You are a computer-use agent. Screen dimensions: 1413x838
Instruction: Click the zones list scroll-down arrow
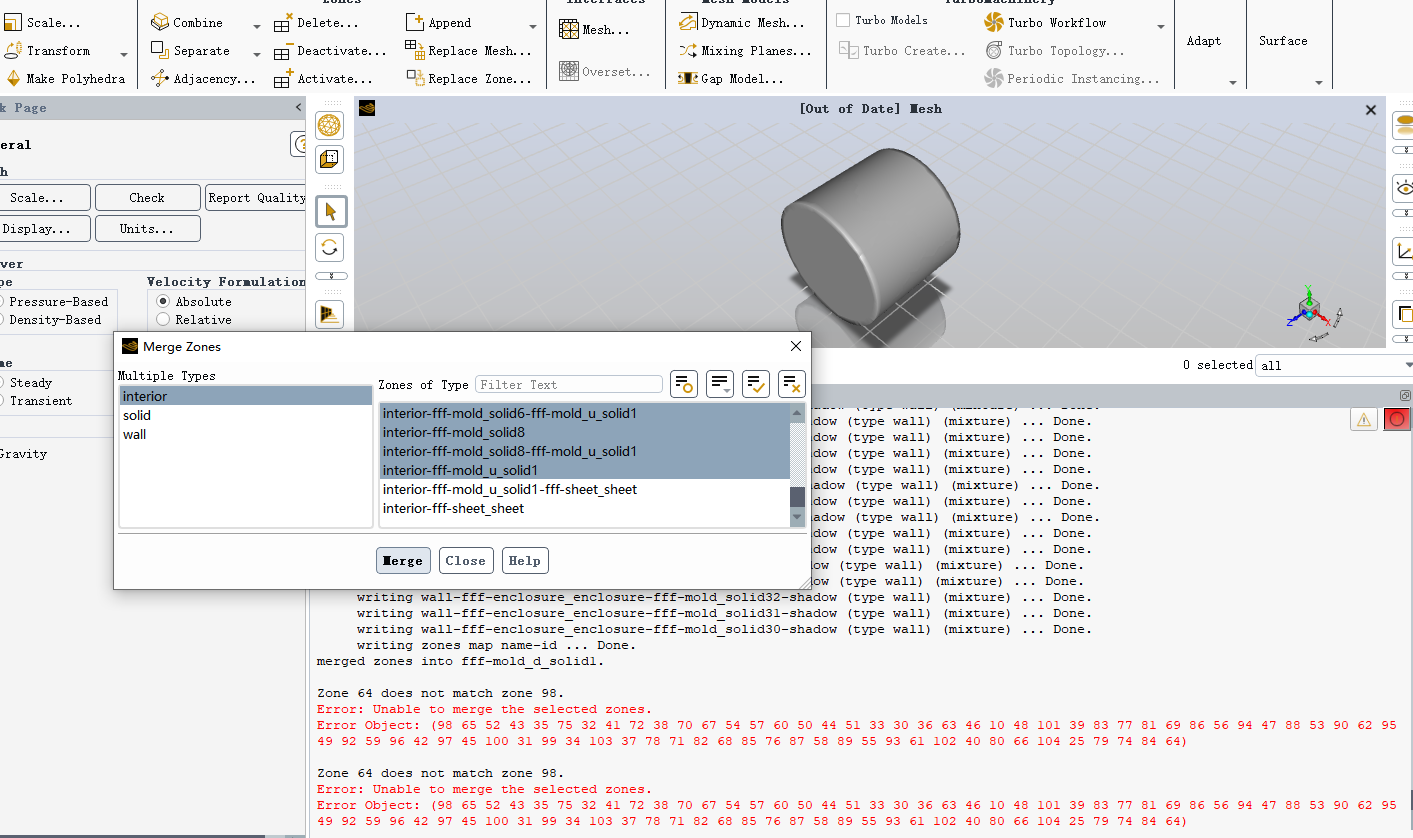pos(797,518)
